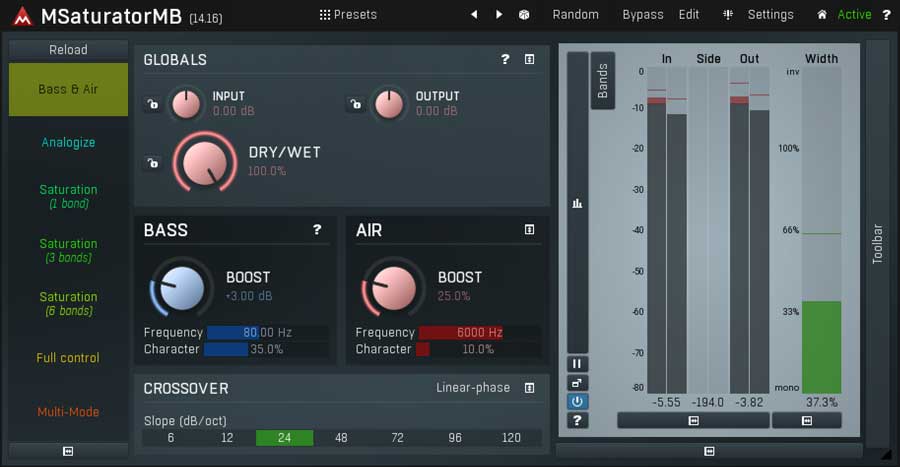Image resolution: width=900 pixels, height=467 pixels.
Task: Select the Analogize tab
Action: (x=68, y=142)
